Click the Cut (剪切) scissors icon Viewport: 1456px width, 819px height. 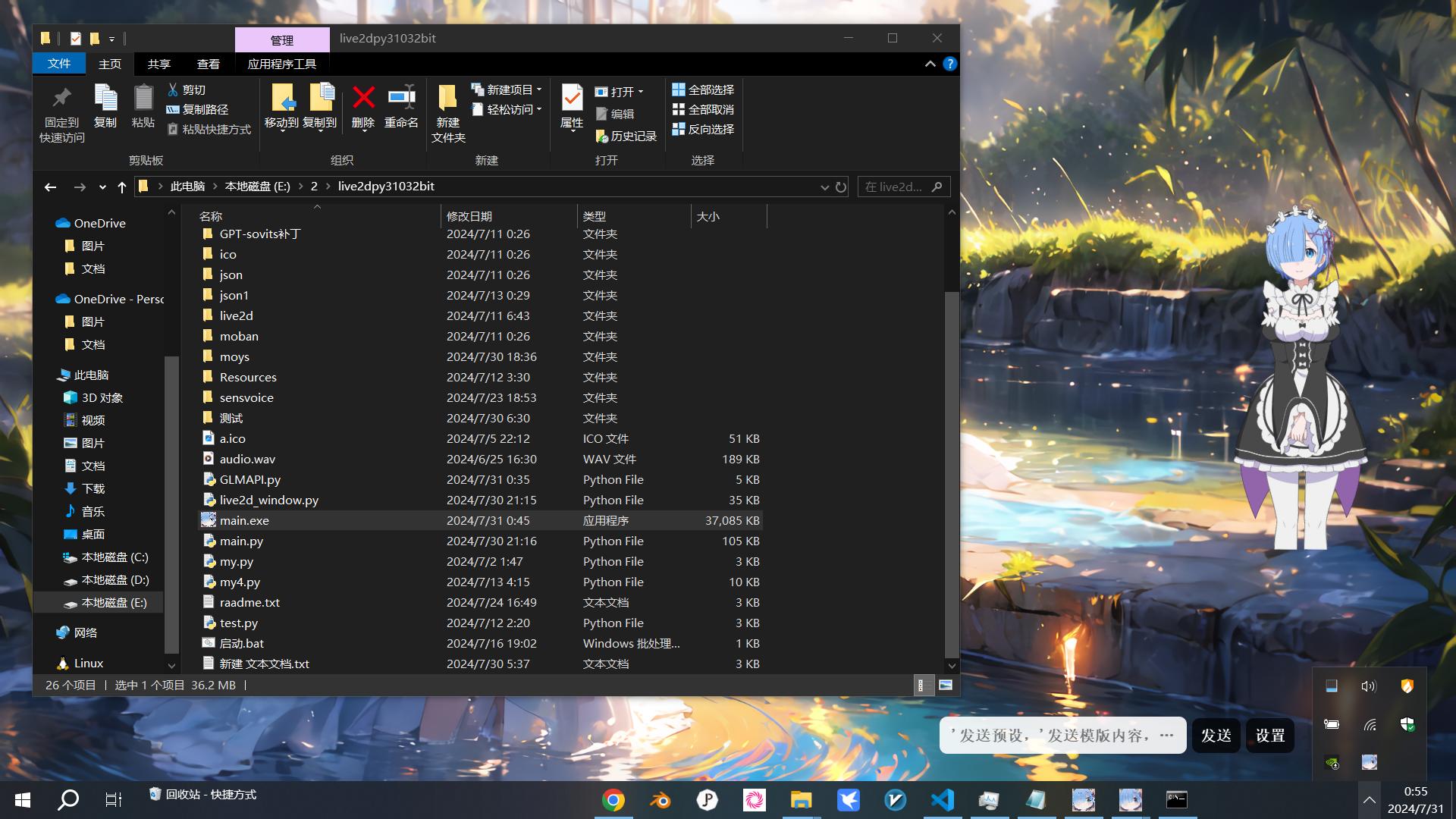173,89
